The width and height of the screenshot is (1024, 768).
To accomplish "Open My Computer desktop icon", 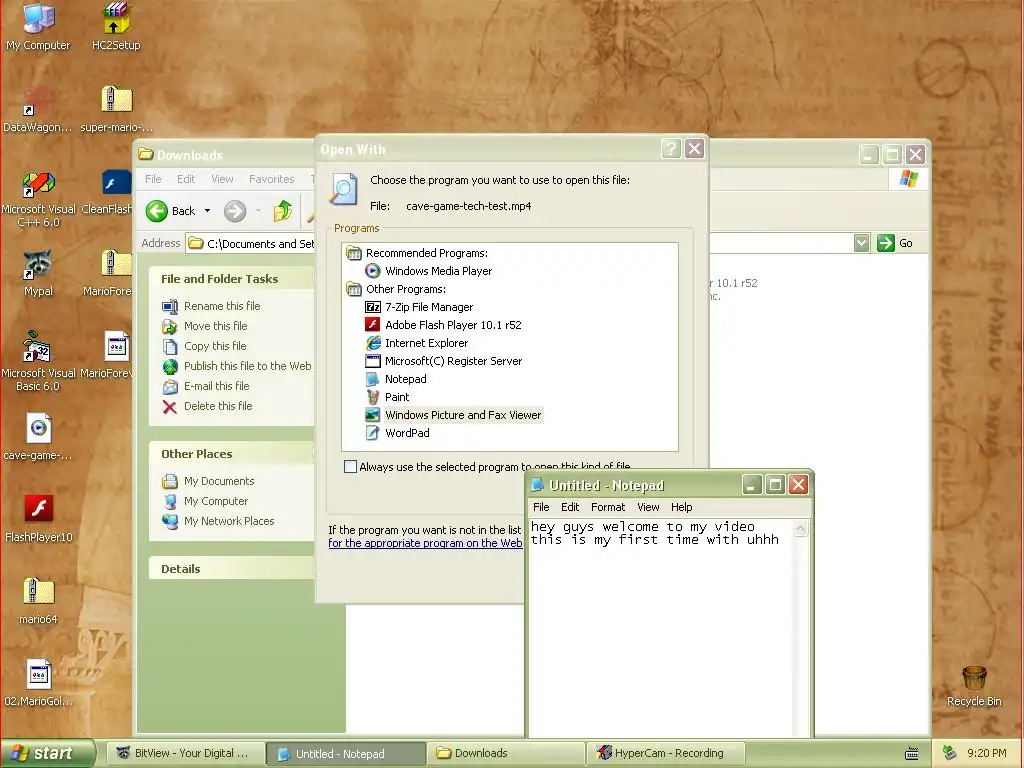I will click(38, 26).
